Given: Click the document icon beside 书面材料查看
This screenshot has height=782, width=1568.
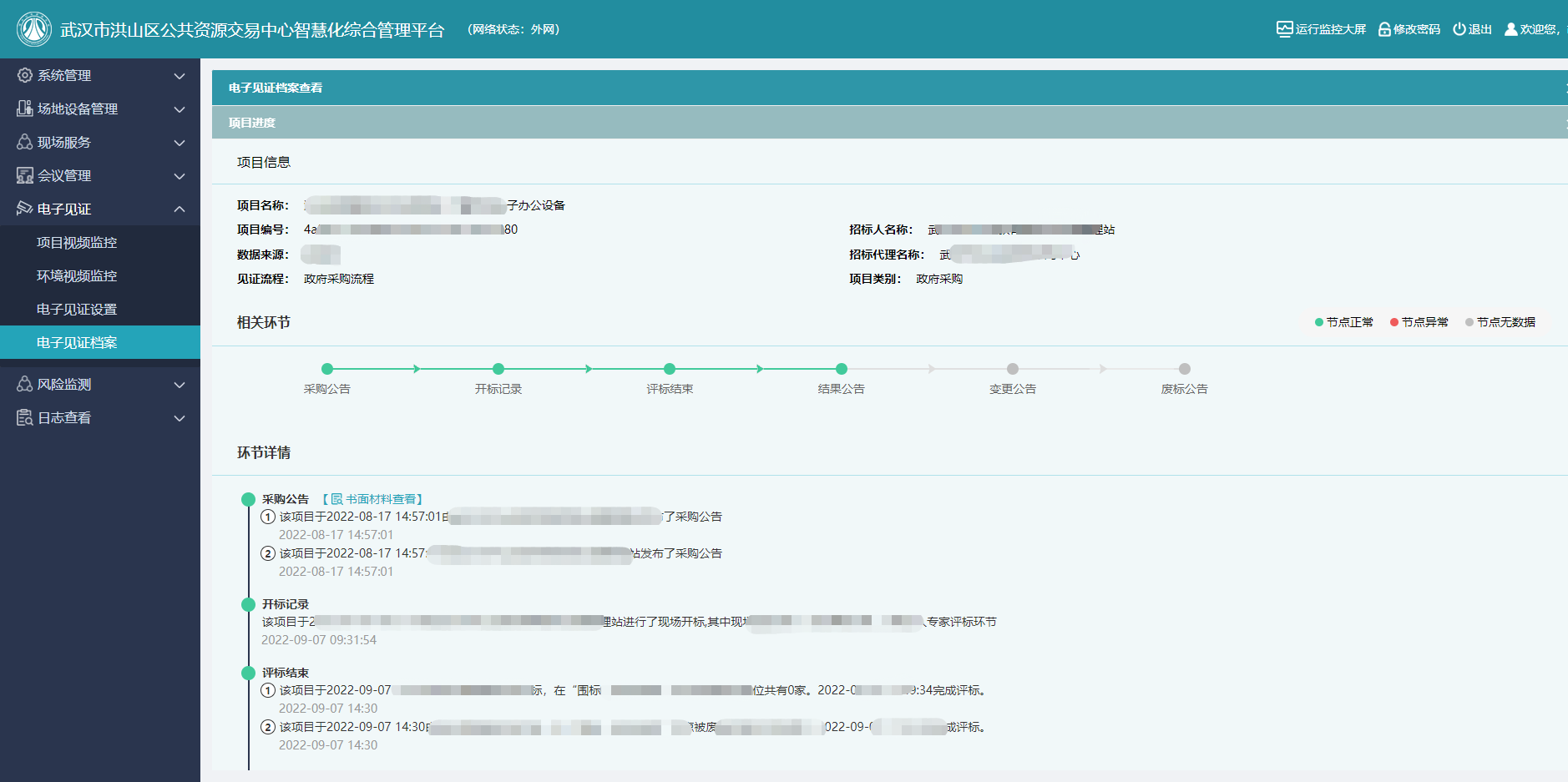Looking at the screenshot, I should pos(337,499).
